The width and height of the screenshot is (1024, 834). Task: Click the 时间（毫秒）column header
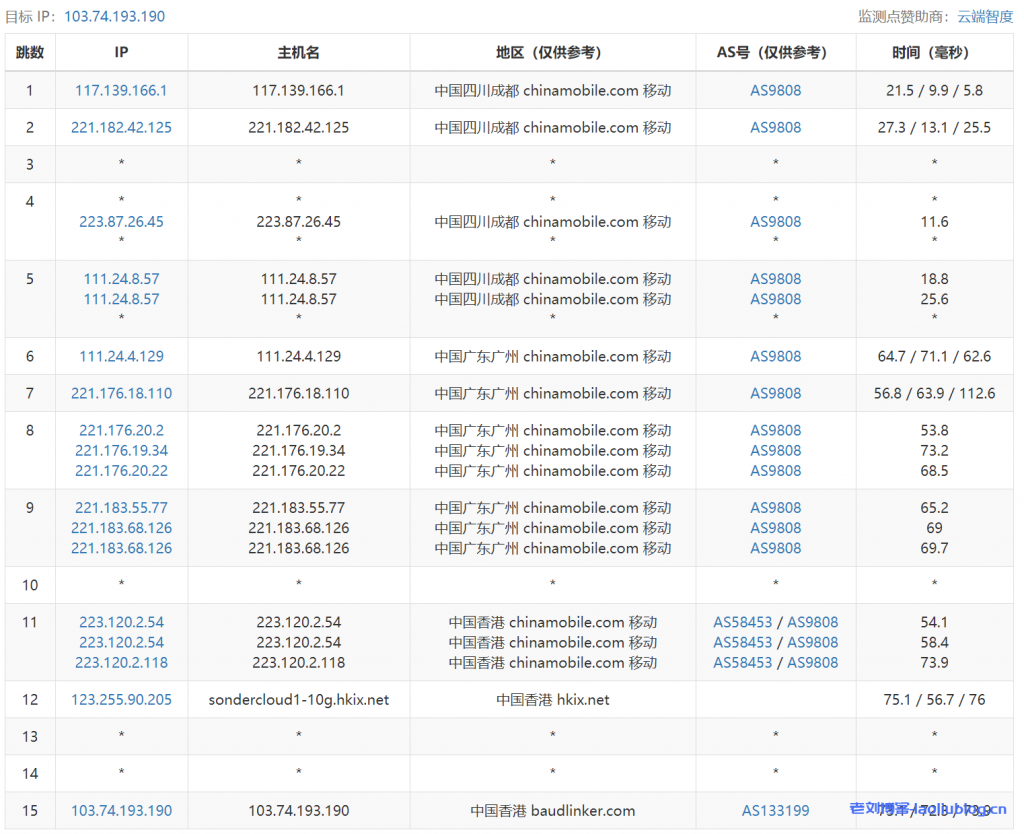(x=934, y=53)
